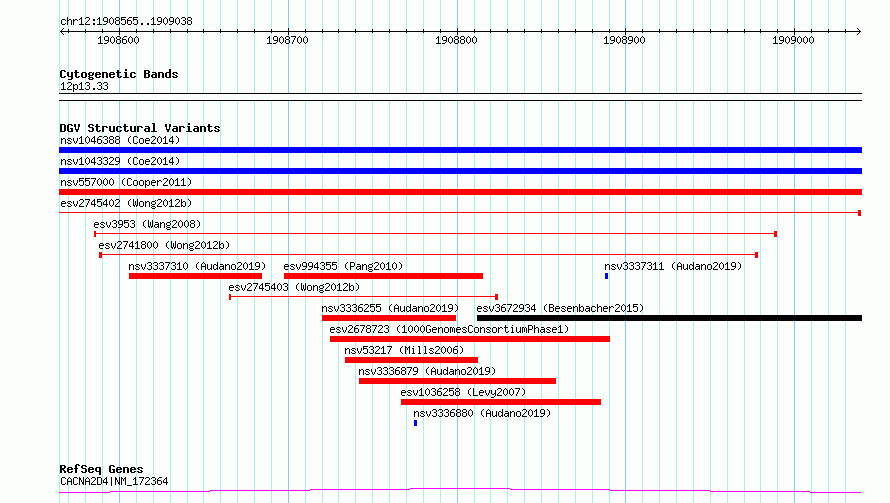The width and height of the screenshot is (890, 503).
Task: Select the red nsv3336255 variant bar
Action: (x=389, y=318)
